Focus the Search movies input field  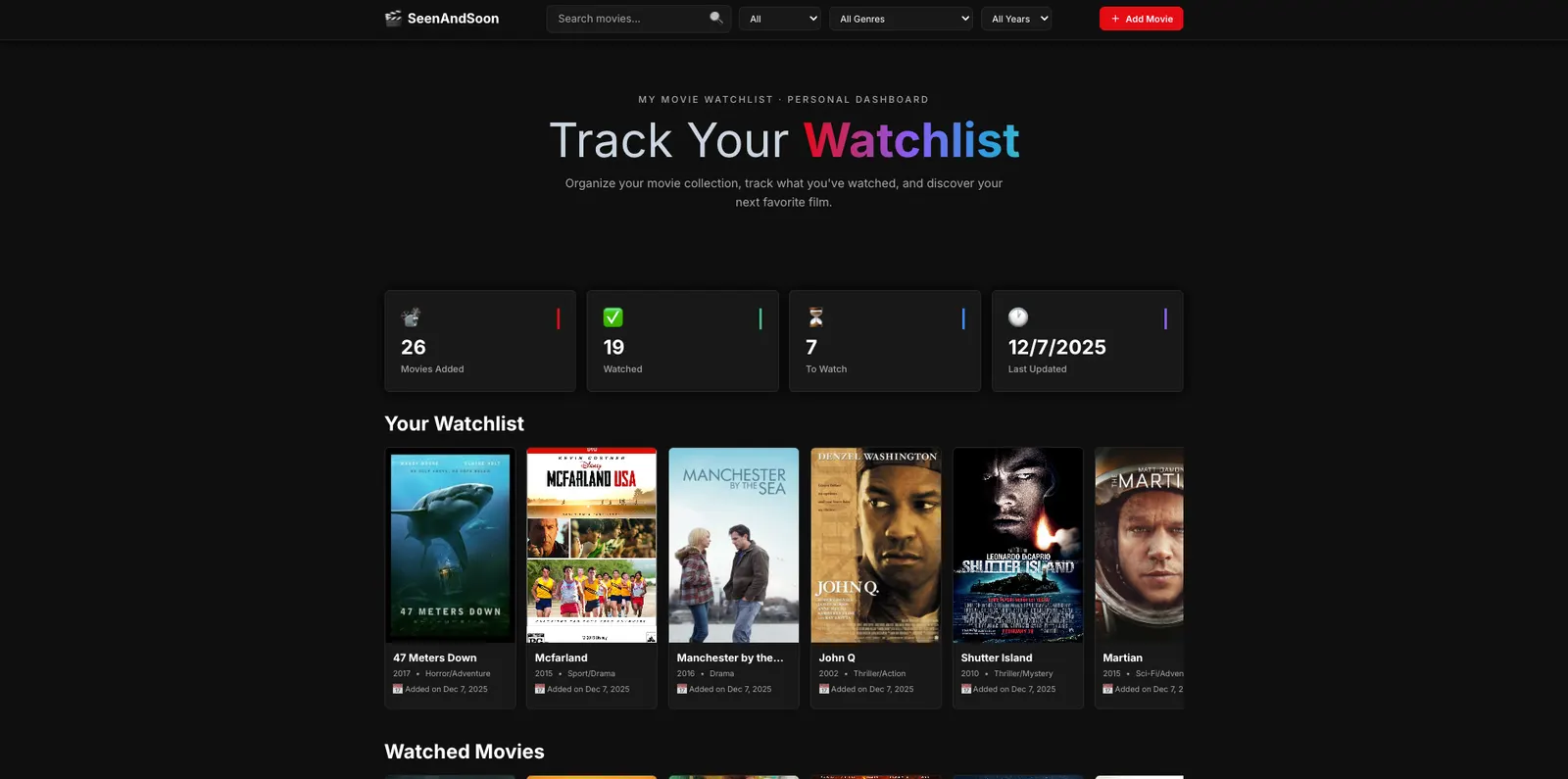click(x=639, y=19)
